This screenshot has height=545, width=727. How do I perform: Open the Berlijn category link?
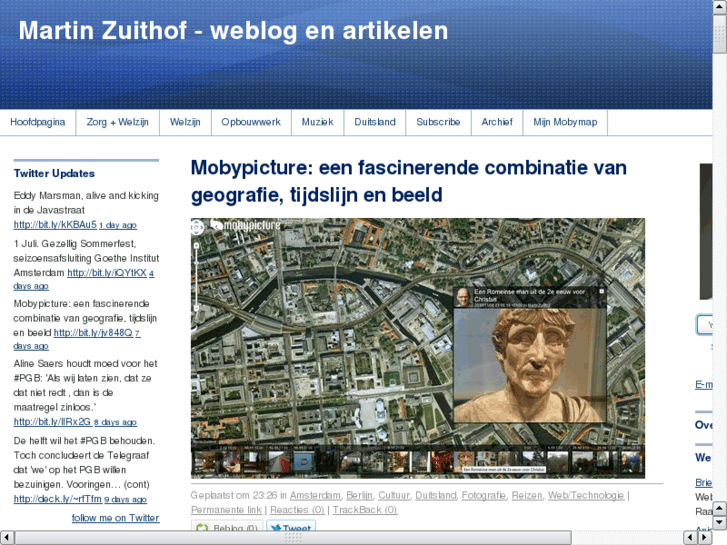[x=359, y=495]
